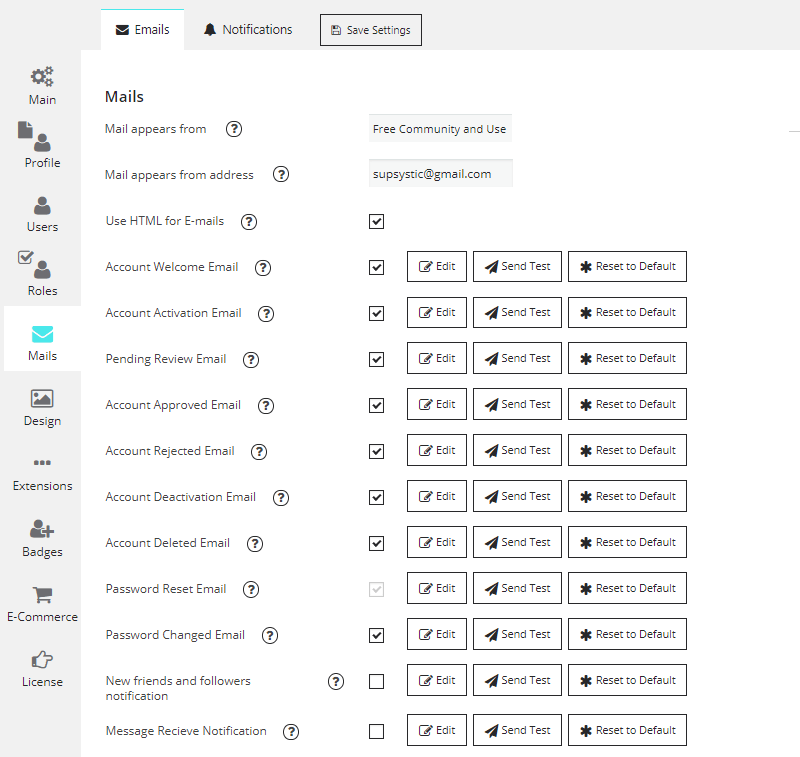800x757 pixels.
Task: Show help for Account Welcome Email
Action: tap(263, 267)
